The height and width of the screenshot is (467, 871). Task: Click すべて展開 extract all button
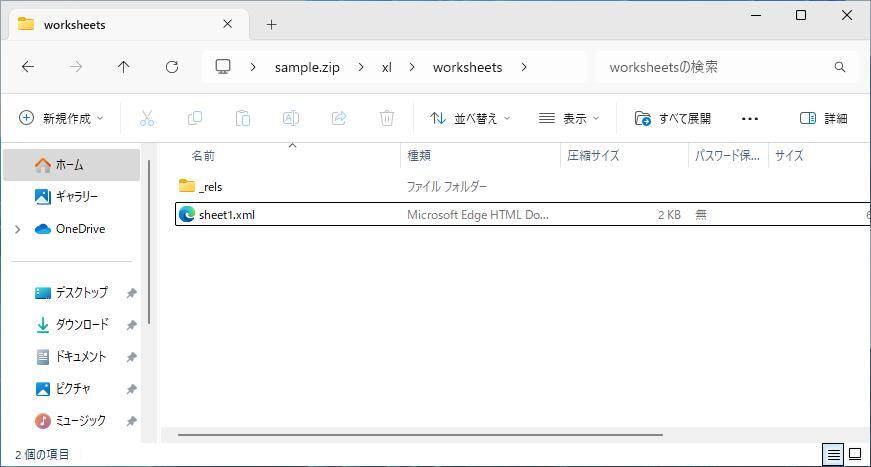tap(673, 118)
